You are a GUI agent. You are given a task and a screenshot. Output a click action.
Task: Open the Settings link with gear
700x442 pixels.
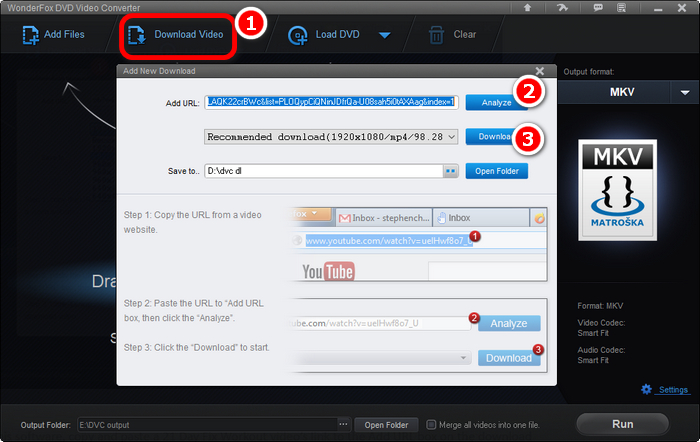666,390
